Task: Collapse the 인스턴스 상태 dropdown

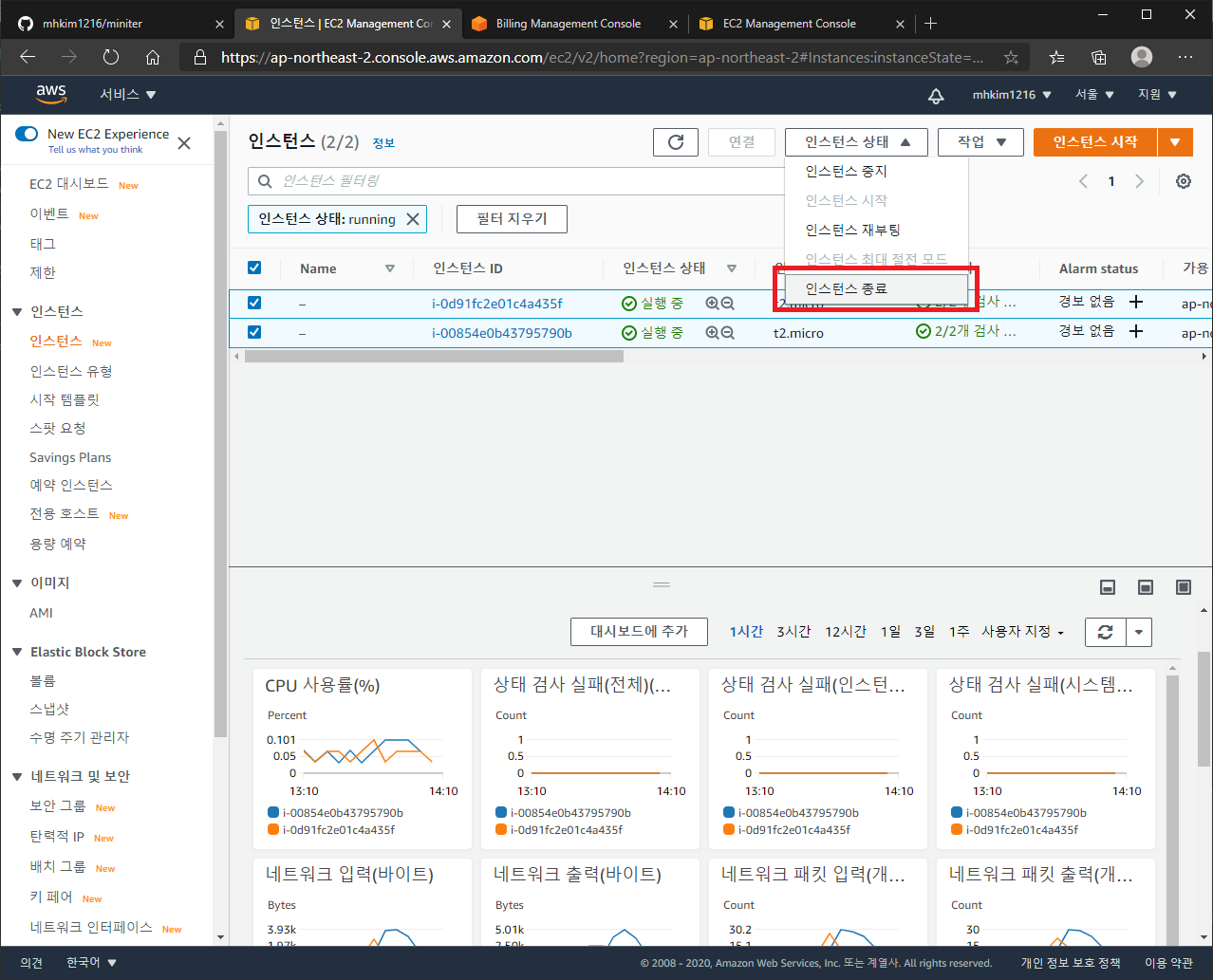Action: [x=856, y=142]
